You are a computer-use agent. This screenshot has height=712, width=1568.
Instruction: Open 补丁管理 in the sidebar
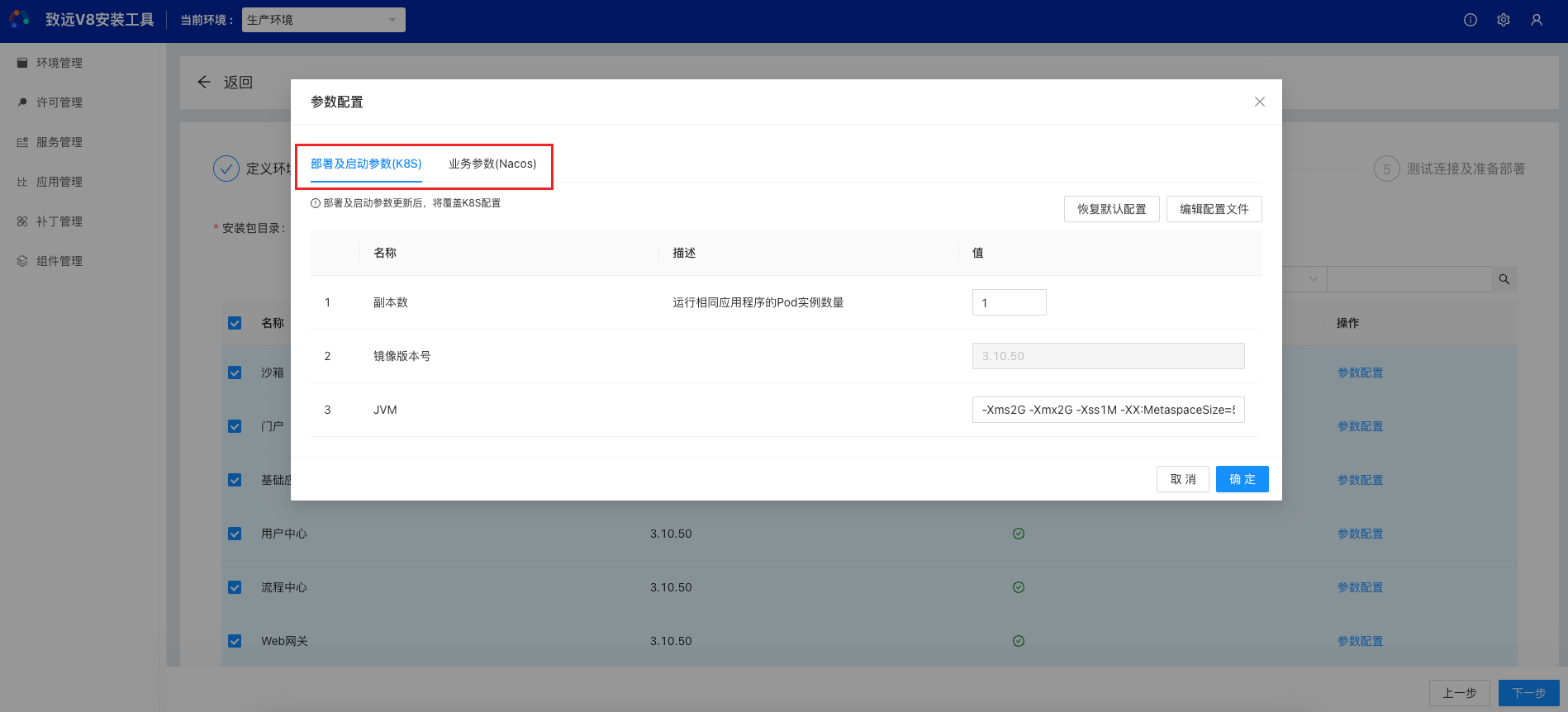click(x=59, y=221)
